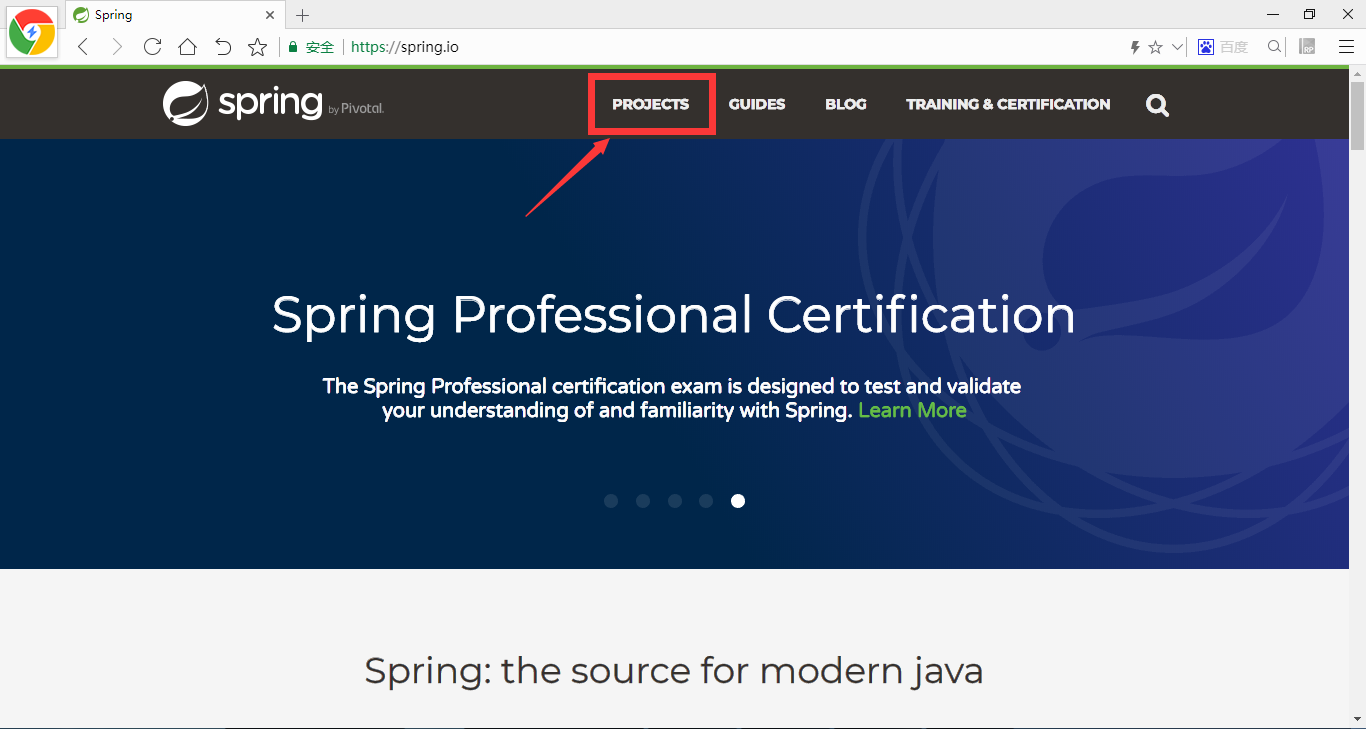Select the third carousel dot
Image resolution: width=1366 pixels, height=729 pixels.
675,501
